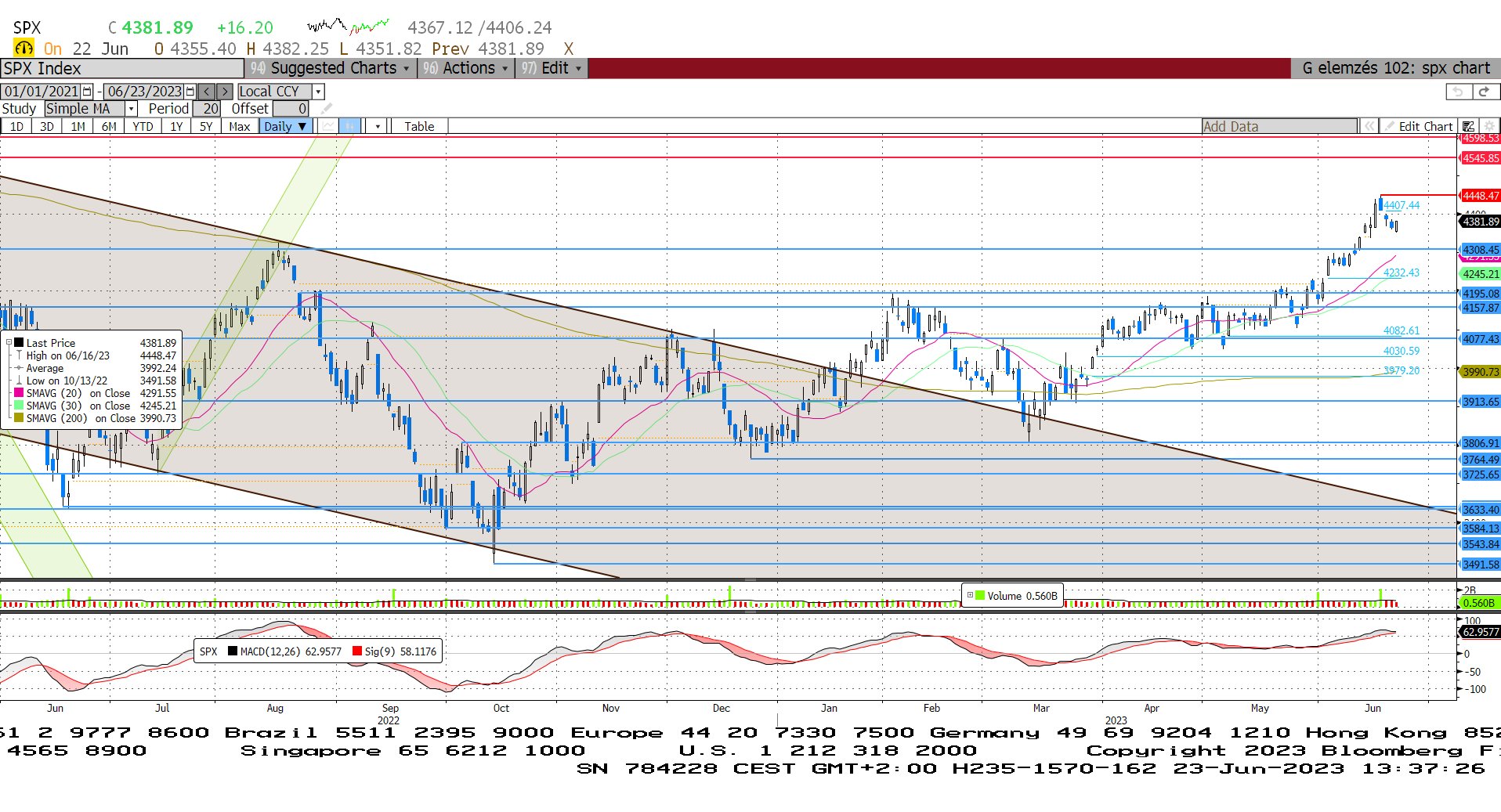Click the Period value field
Viewport: 1501px width, 812px height.
pyautogui.click(x=207, y=109)
